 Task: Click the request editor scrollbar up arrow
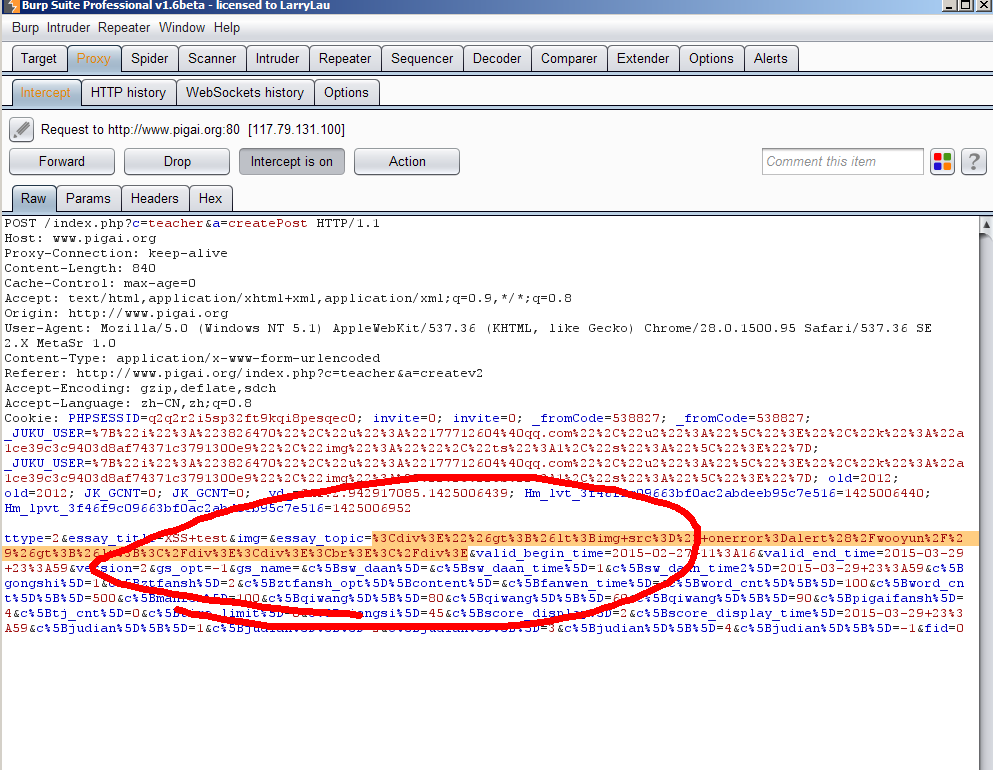pos(986,224)
